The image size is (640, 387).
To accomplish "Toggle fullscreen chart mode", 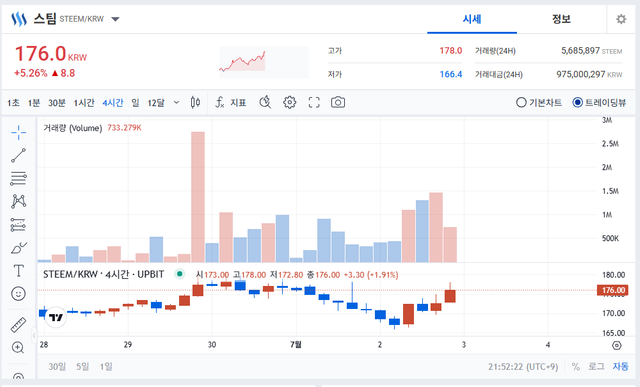I will tap(314, 102).
